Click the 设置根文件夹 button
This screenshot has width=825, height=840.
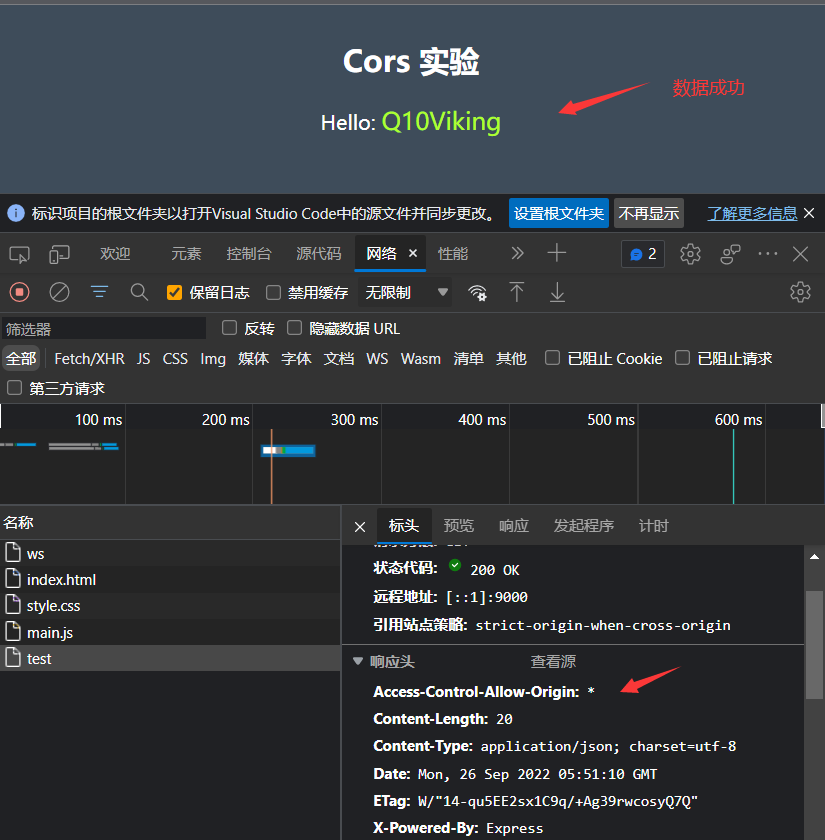click(558, 213)
